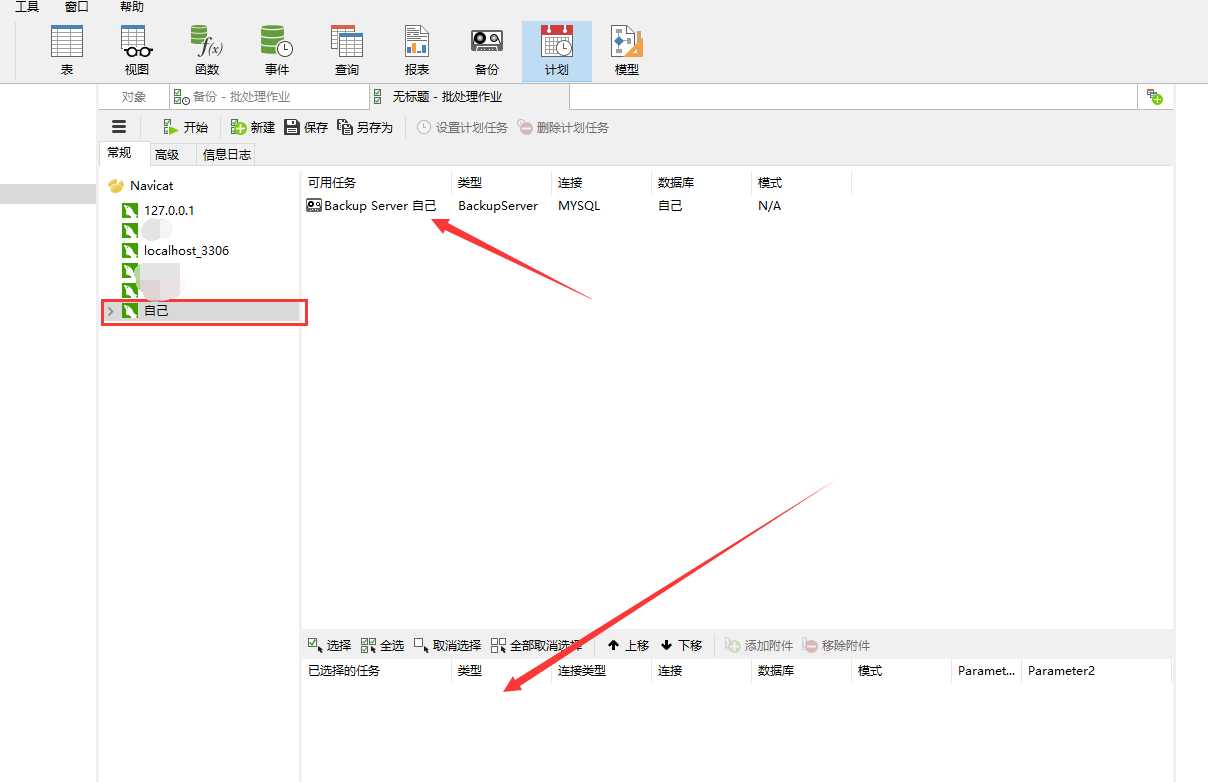Click the 移除附件 remove attachment button
This screenshot has width=1208, height=782.
pos(836,645)
